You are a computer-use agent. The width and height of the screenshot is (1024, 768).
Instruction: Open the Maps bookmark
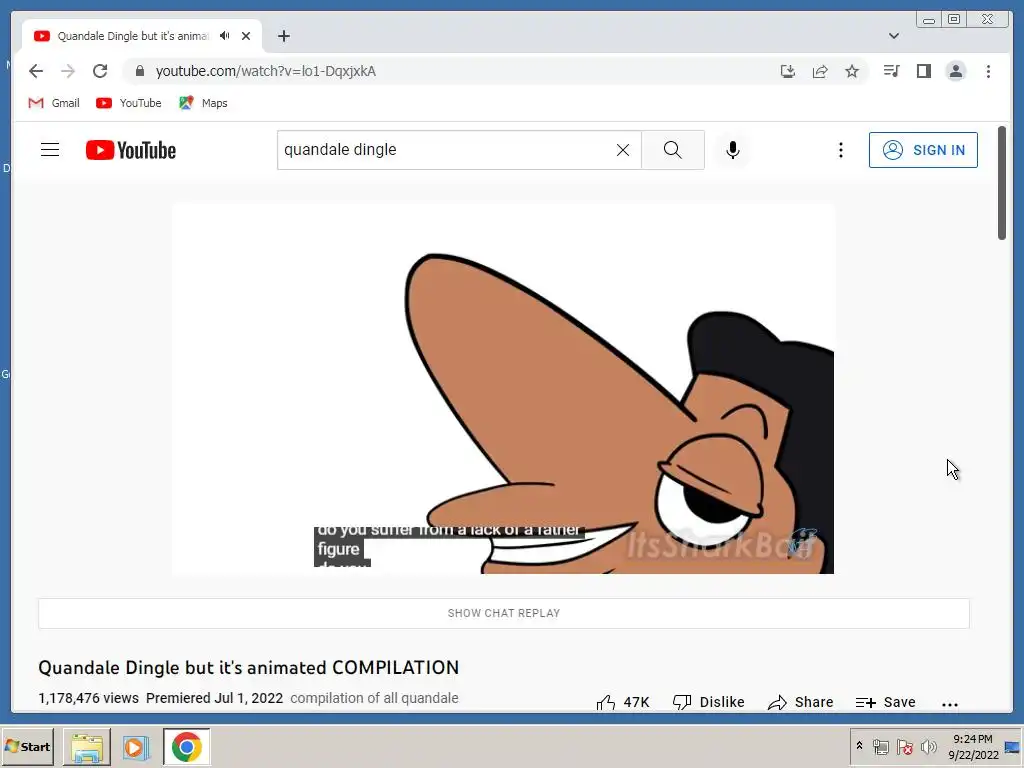(203, 103)
